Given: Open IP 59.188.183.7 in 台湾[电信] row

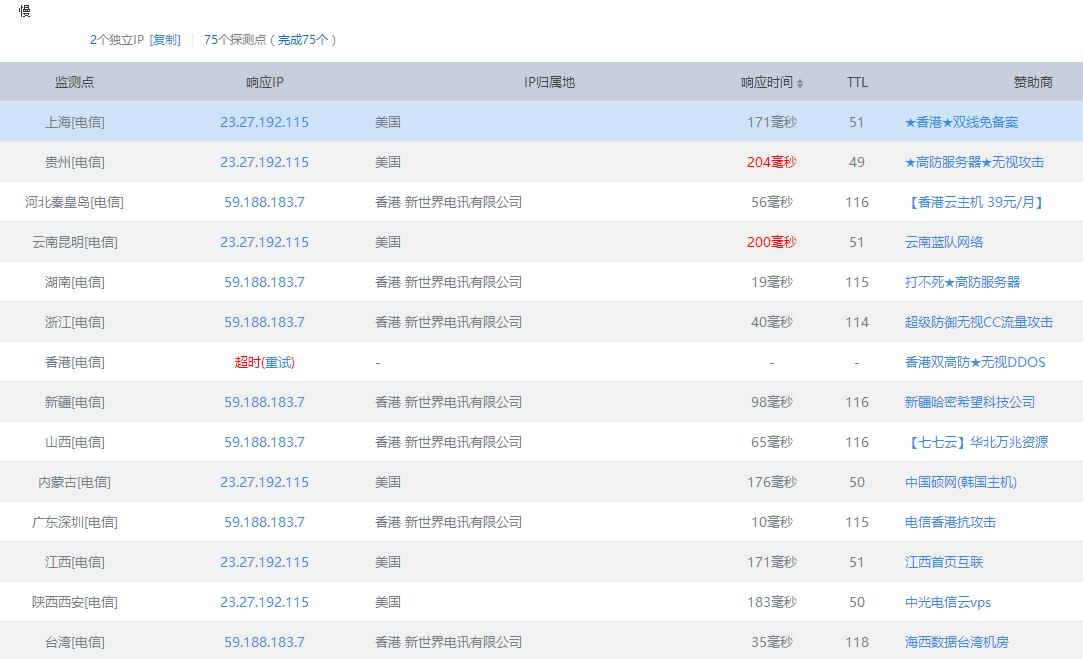Looking at the screenshot, I should (264, 642).
